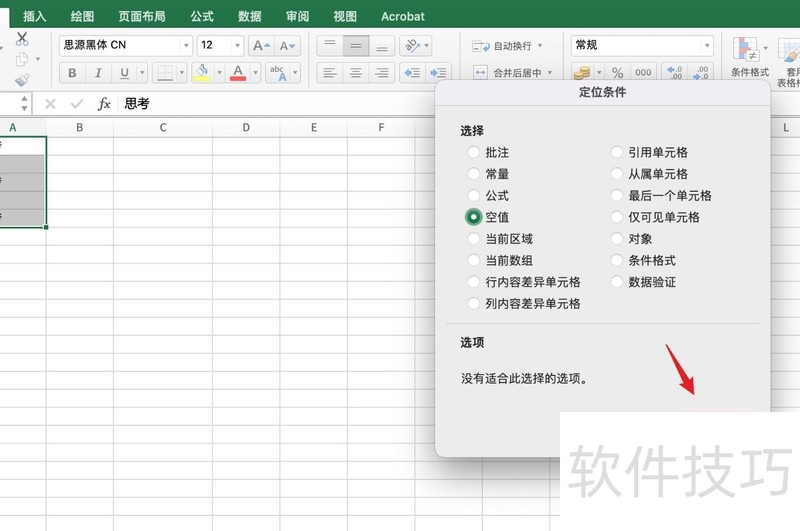
Task: Open the 页面布局 ribbon tab
Action: click(x=142, y=16)
